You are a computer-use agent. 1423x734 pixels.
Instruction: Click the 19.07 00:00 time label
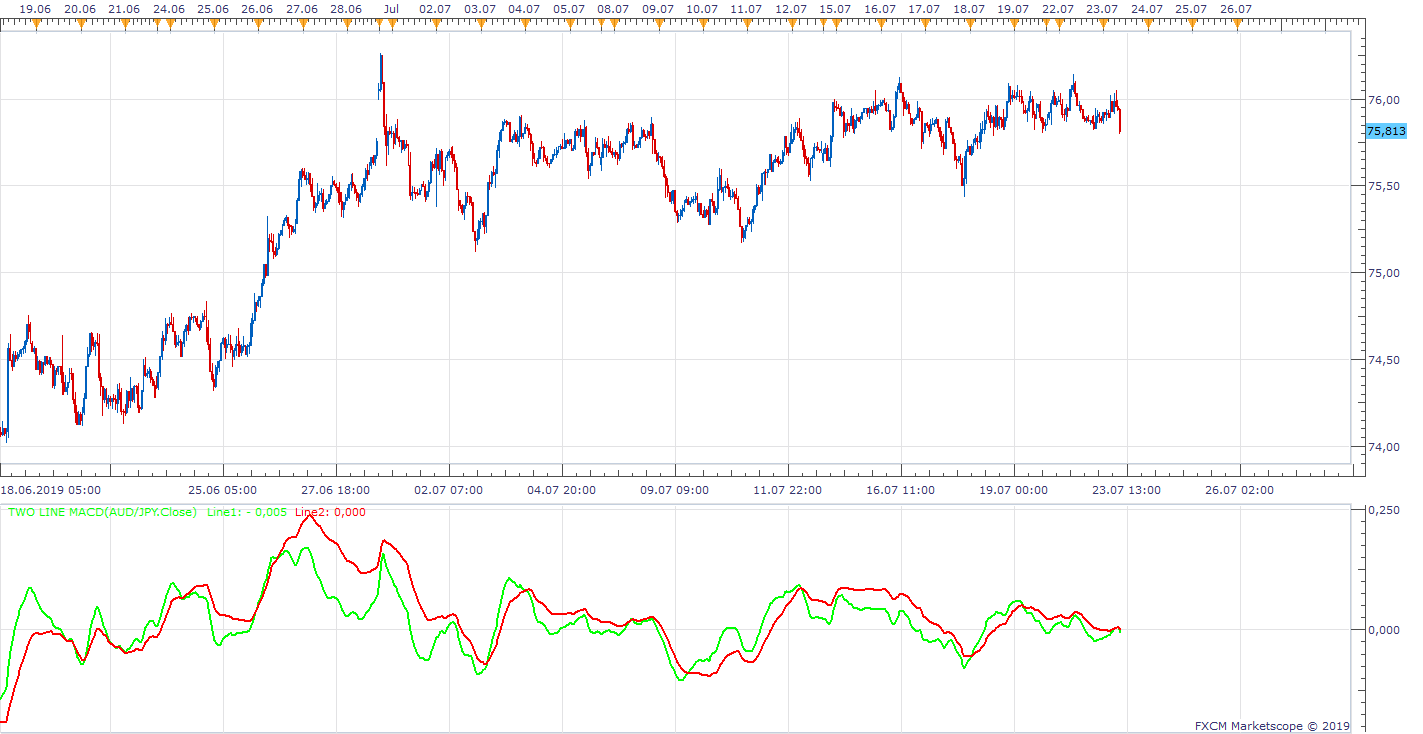click(1014, 490)
